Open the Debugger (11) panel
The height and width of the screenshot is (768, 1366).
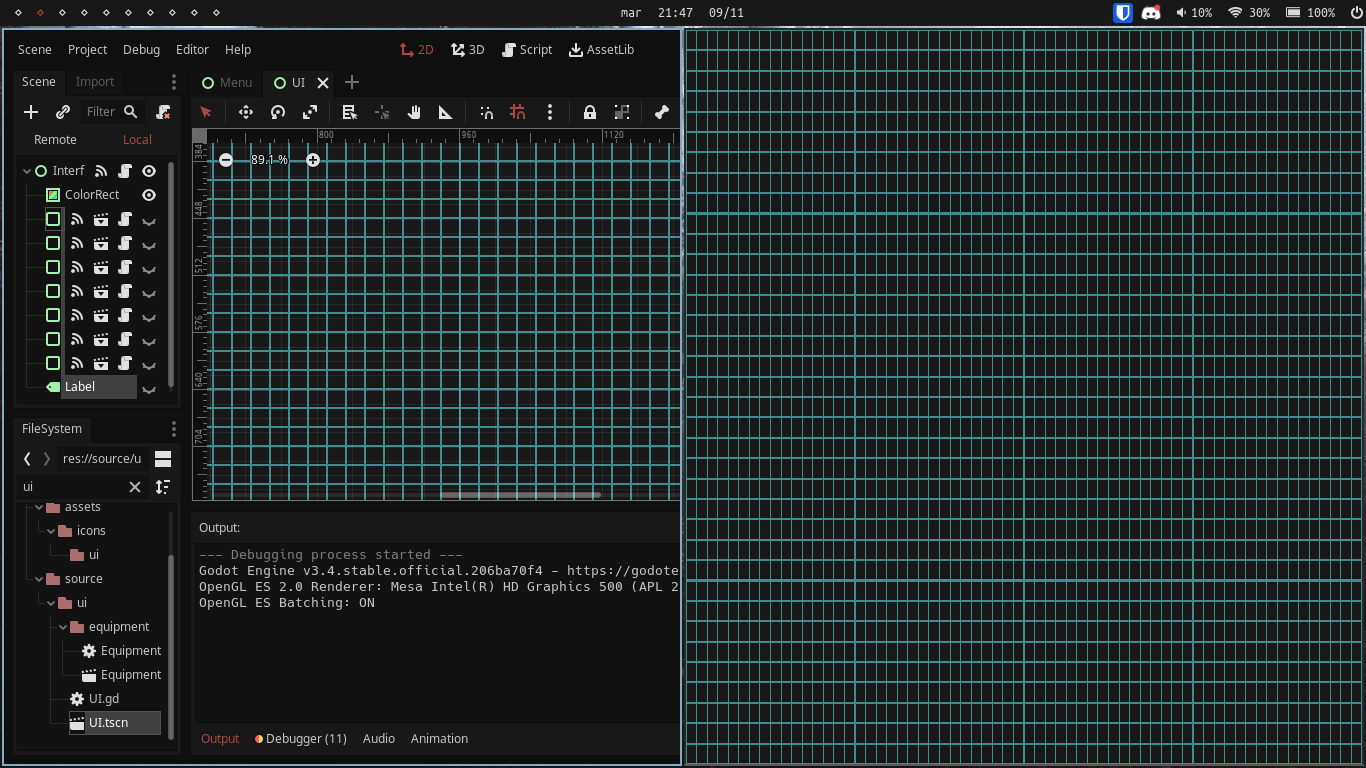(300, 739)
